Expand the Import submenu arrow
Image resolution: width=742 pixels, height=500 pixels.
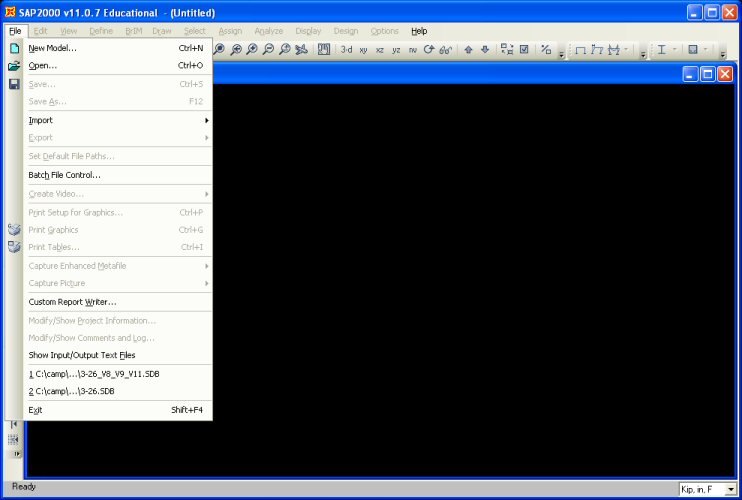(x=207, y=121)
